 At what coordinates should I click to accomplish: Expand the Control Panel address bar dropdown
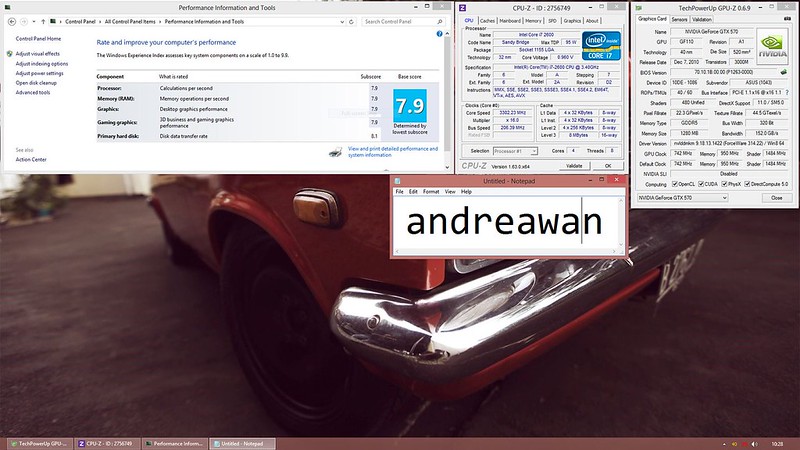(x=342, y=21)
